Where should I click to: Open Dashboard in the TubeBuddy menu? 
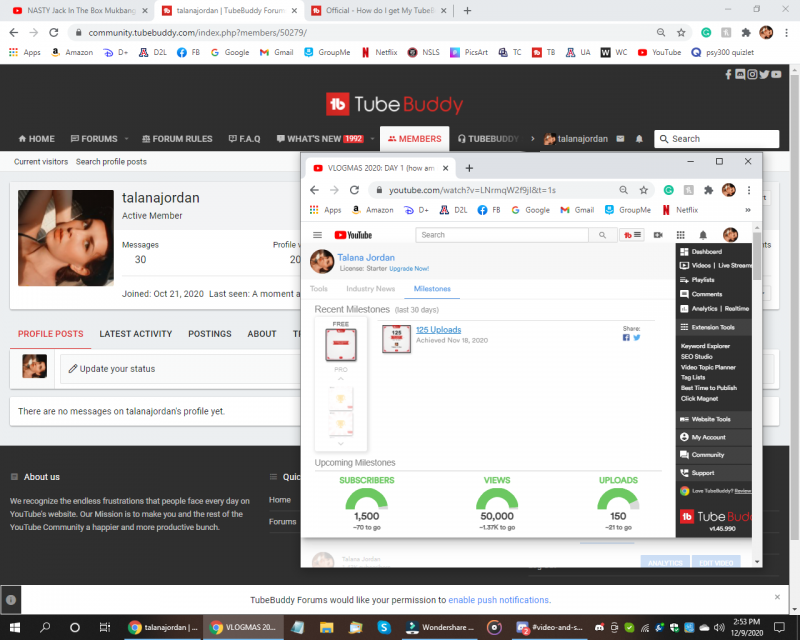click(x=706, y=252)
